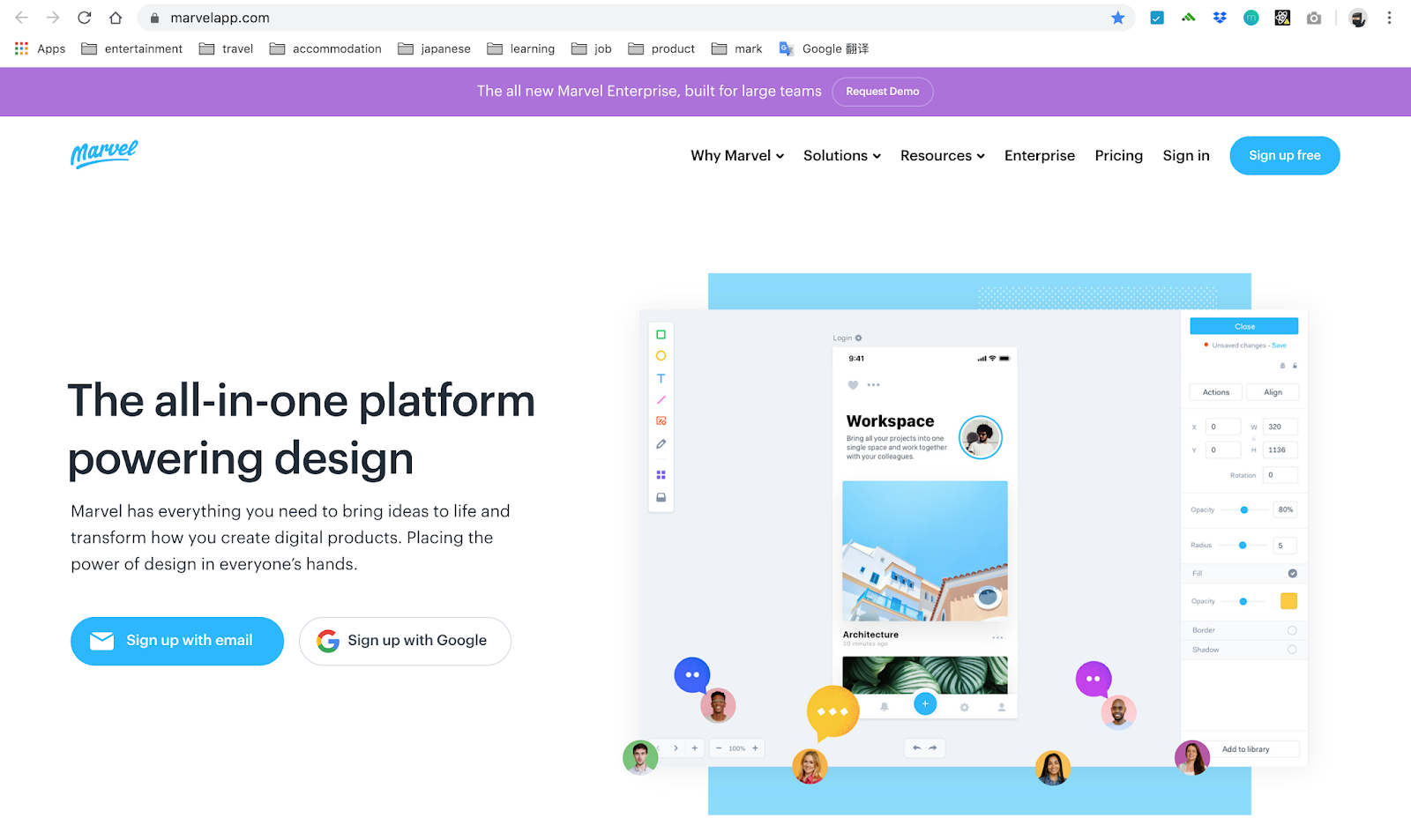Click the Marvel logo
The width and height of the screenshot is (1411, 840).
[x=104, y=154]
